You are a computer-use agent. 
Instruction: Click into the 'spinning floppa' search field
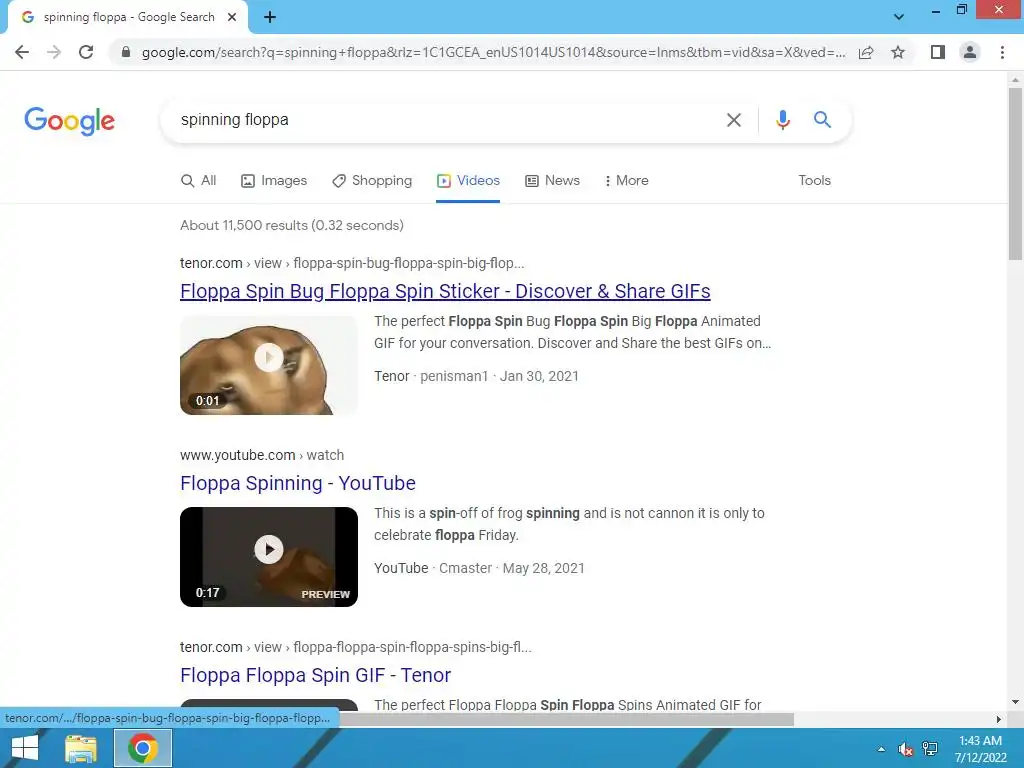point(444,120)
